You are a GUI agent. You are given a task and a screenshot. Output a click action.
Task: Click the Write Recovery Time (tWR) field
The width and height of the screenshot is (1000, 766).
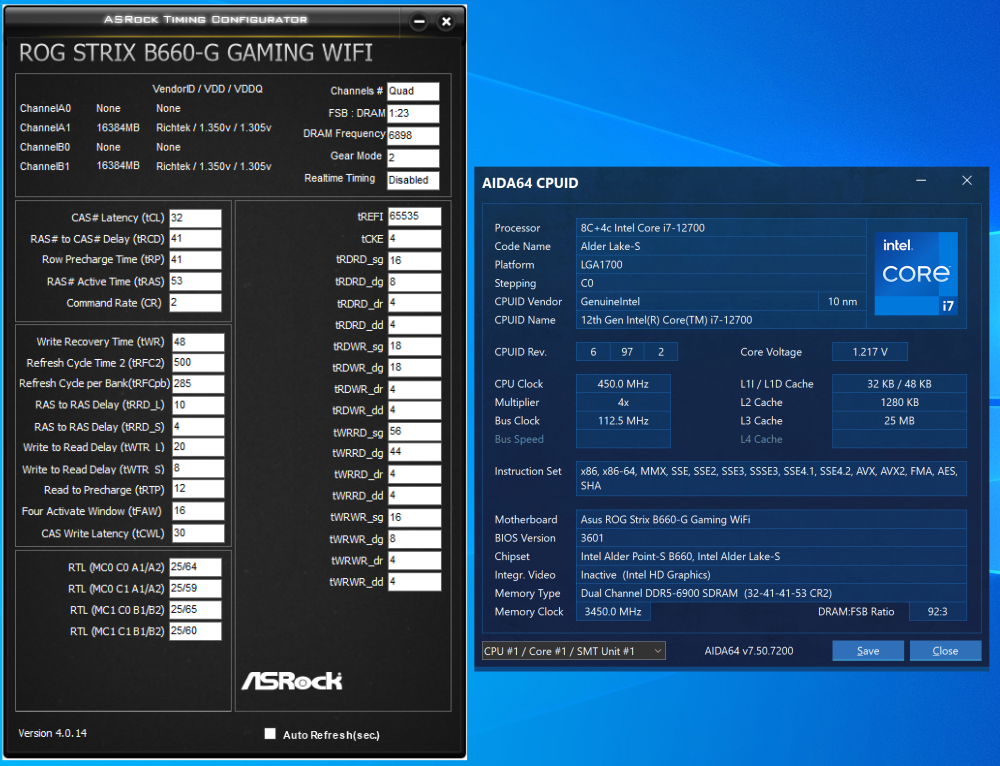[198, 342]
